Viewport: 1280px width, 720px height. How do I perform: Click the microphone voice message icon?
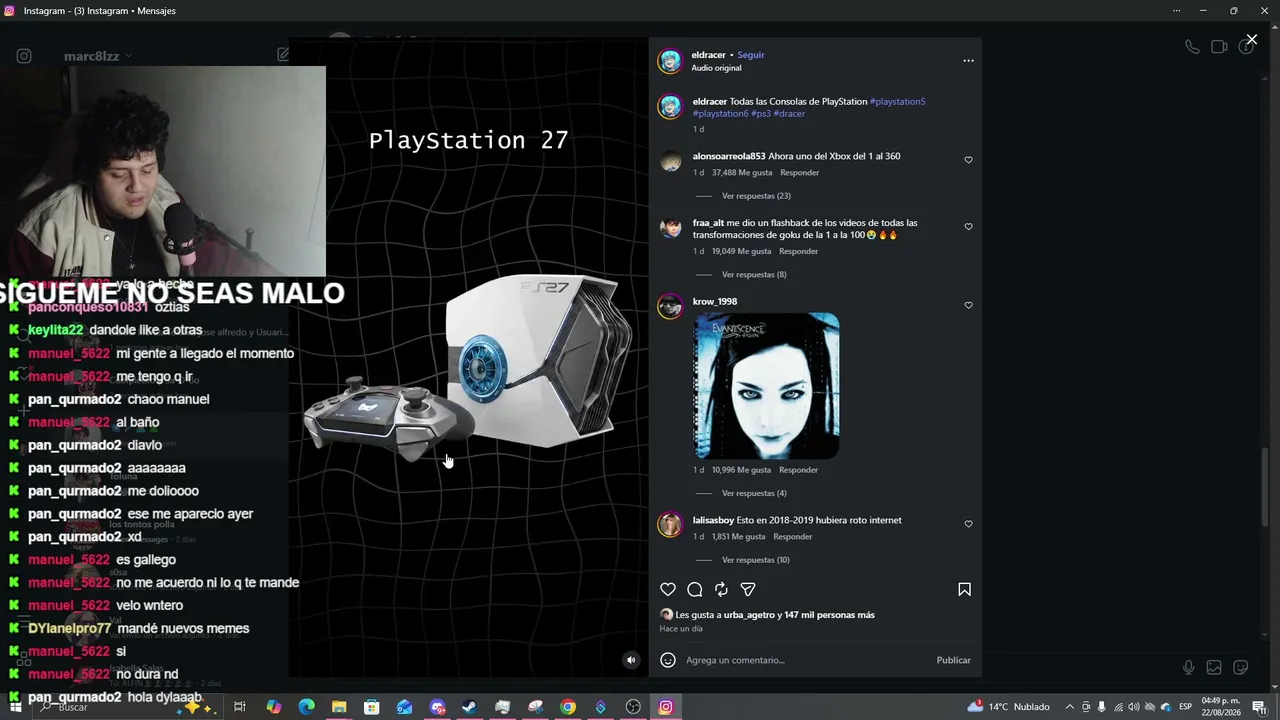coord(1188,668)
